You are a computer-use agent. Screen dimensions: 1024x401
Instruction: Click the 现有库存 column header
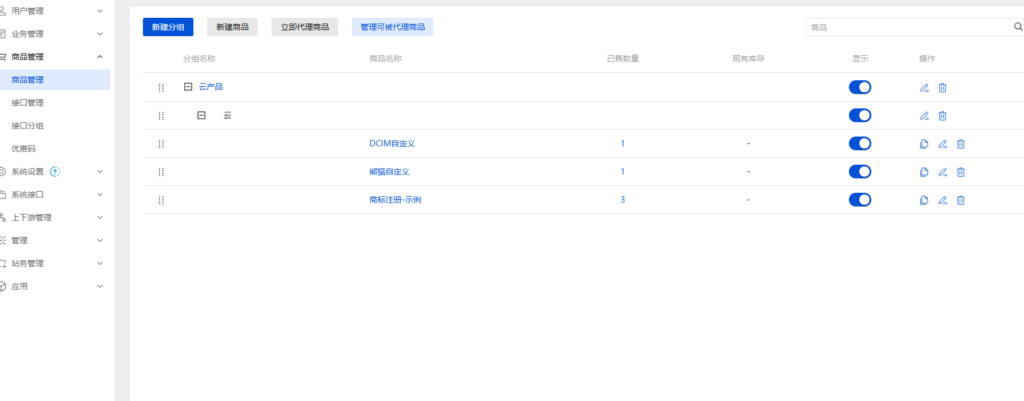[748, 59]
